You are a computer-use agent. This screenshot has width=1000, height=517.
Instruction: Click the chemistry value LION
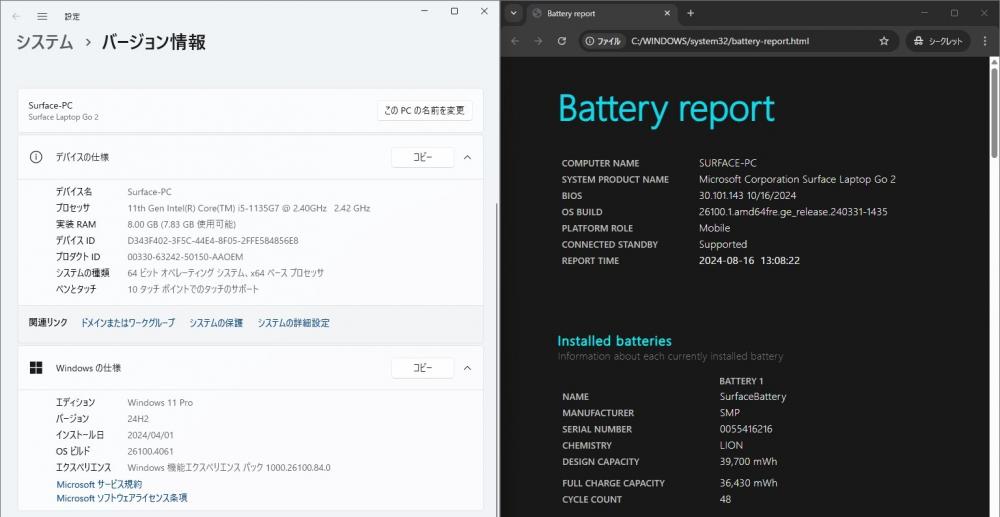[x=731, y=446]
